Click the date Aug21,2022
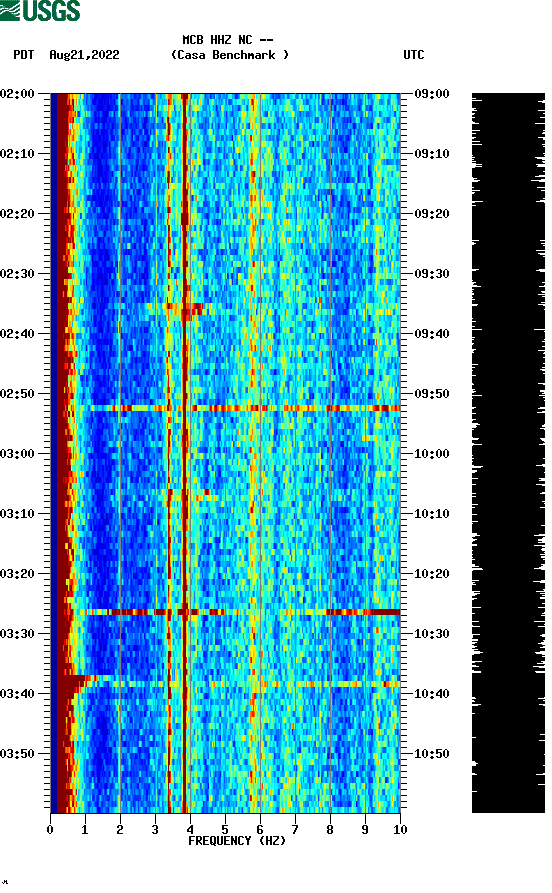 click(84, 55)
